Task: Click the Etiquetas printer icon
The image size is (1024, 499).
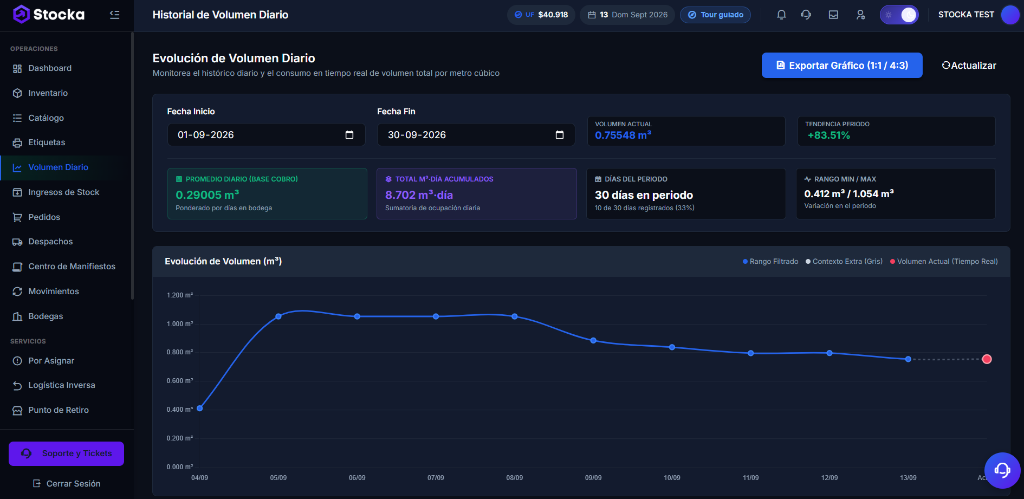Action: (18, 142)
